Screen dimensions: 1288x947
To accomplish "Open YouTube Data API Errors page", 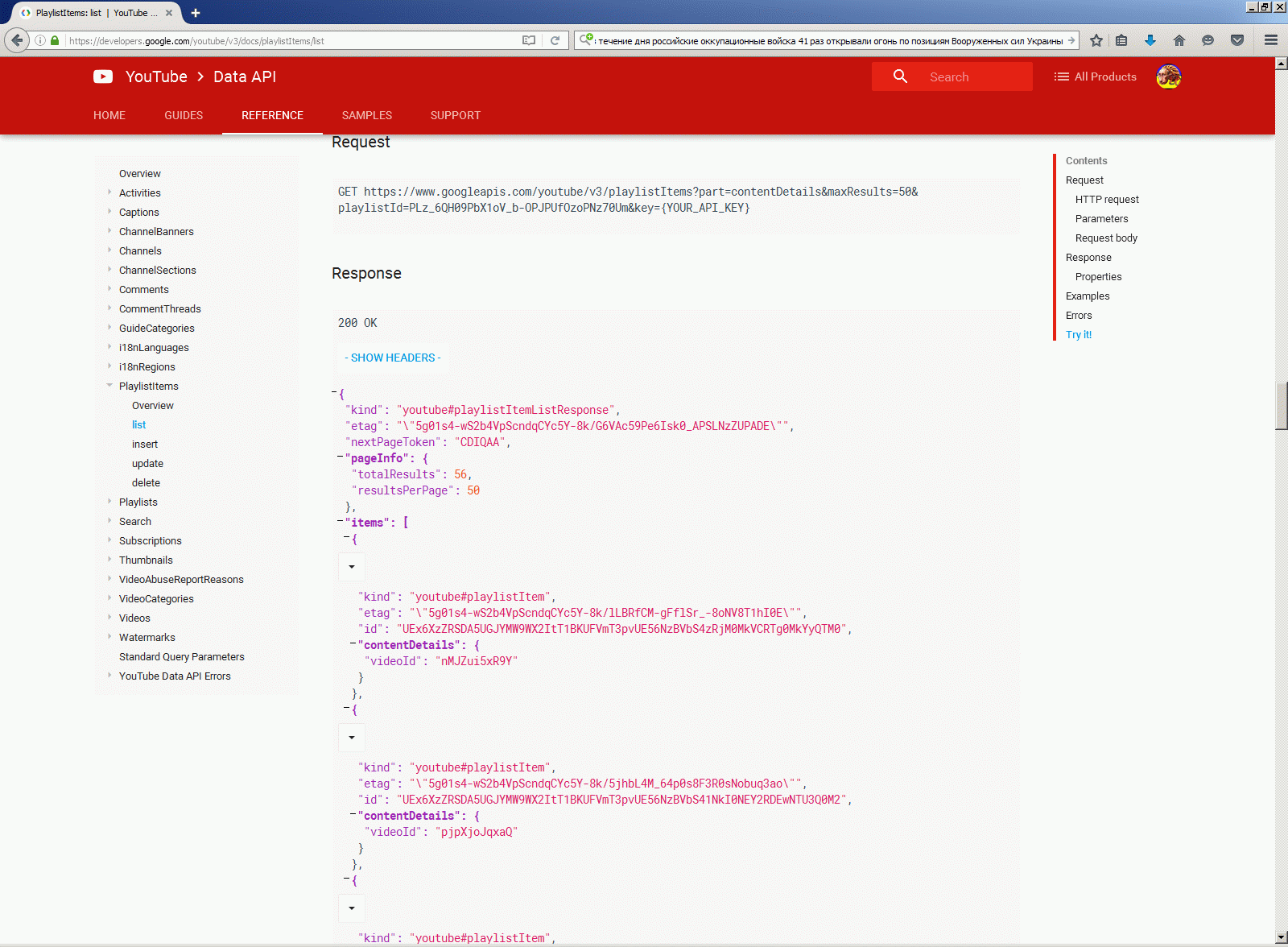I will pyautogui.click(x=175, y=676).
